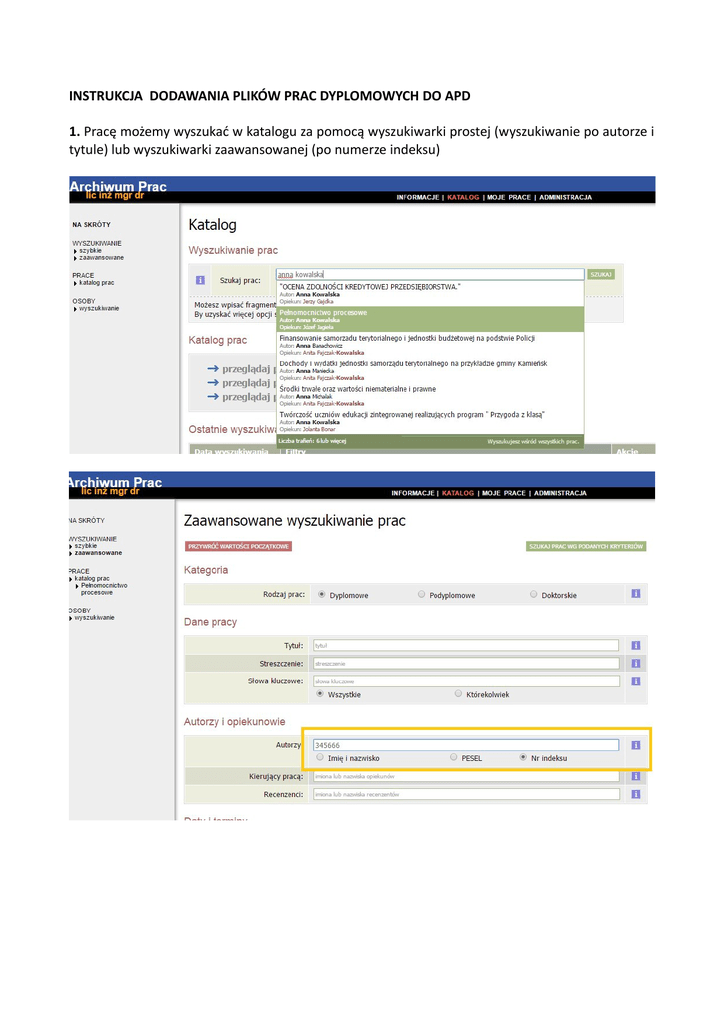Open MOJE PRACE menu on Katalog page

tap(508, 197)
